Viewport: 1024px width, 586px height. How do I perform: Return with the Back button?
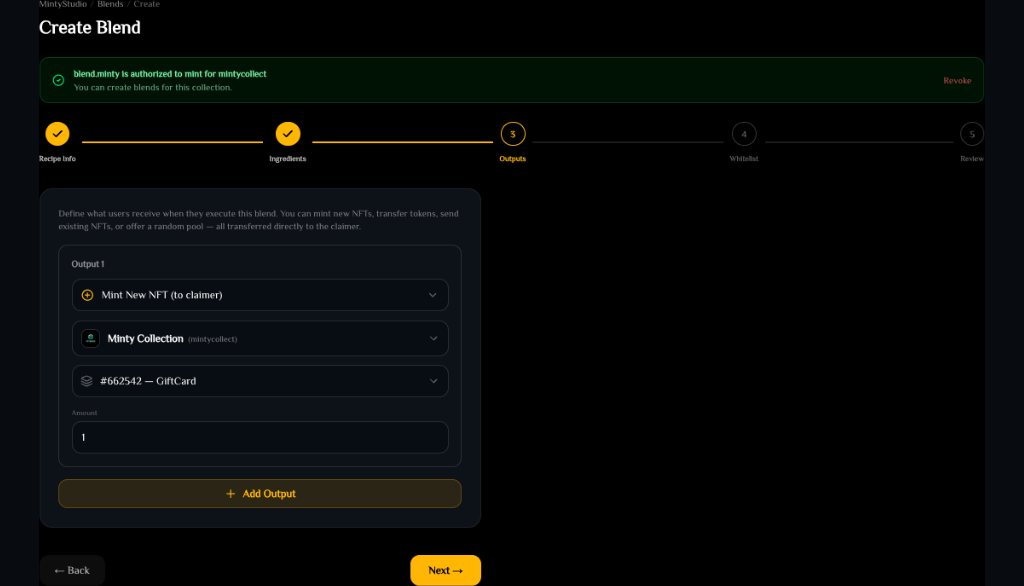click(x=72, y=570)
